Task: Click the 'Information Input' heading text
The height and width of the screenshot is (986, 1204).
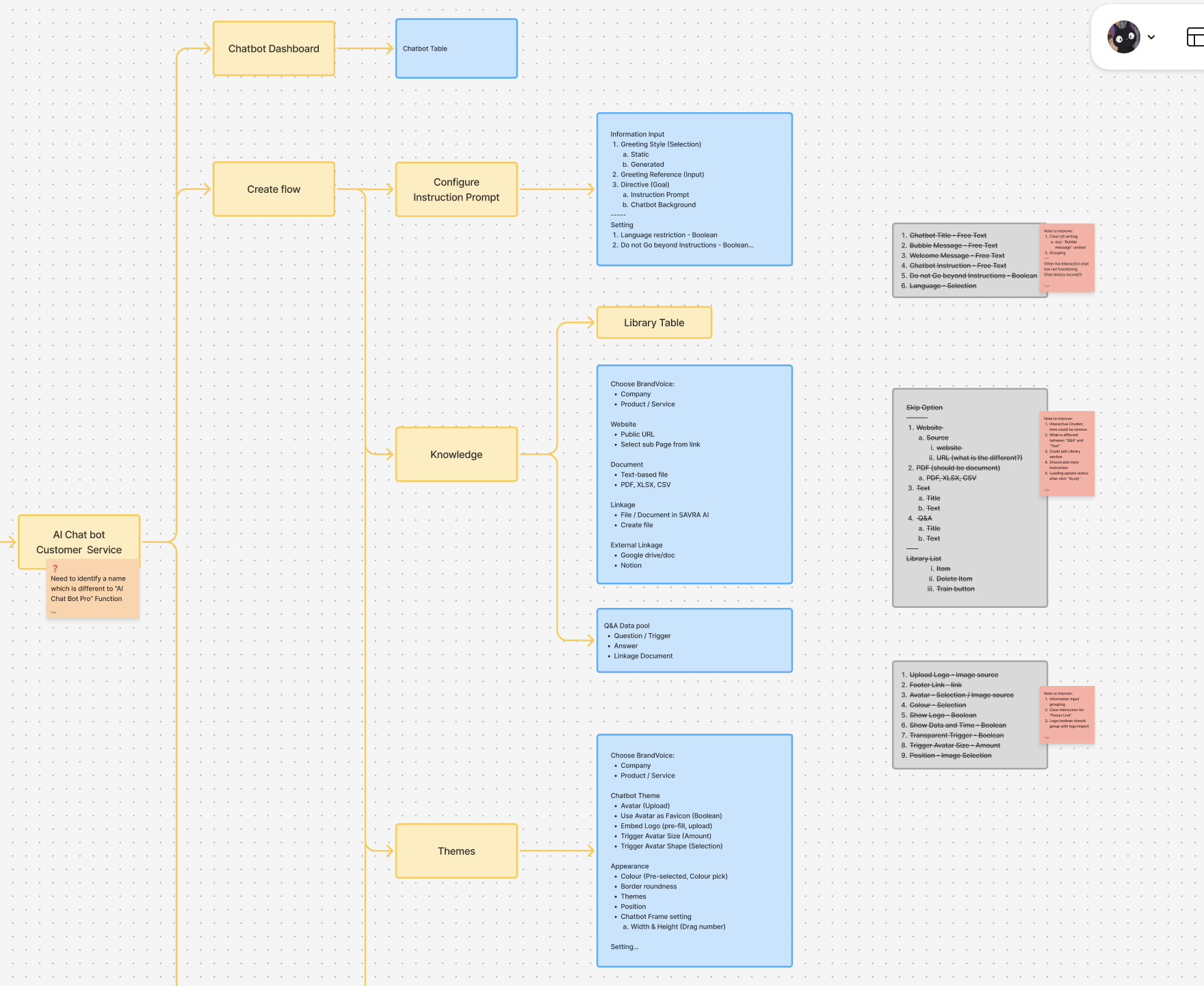Action: pyautogui.click(x=637, y=134)
